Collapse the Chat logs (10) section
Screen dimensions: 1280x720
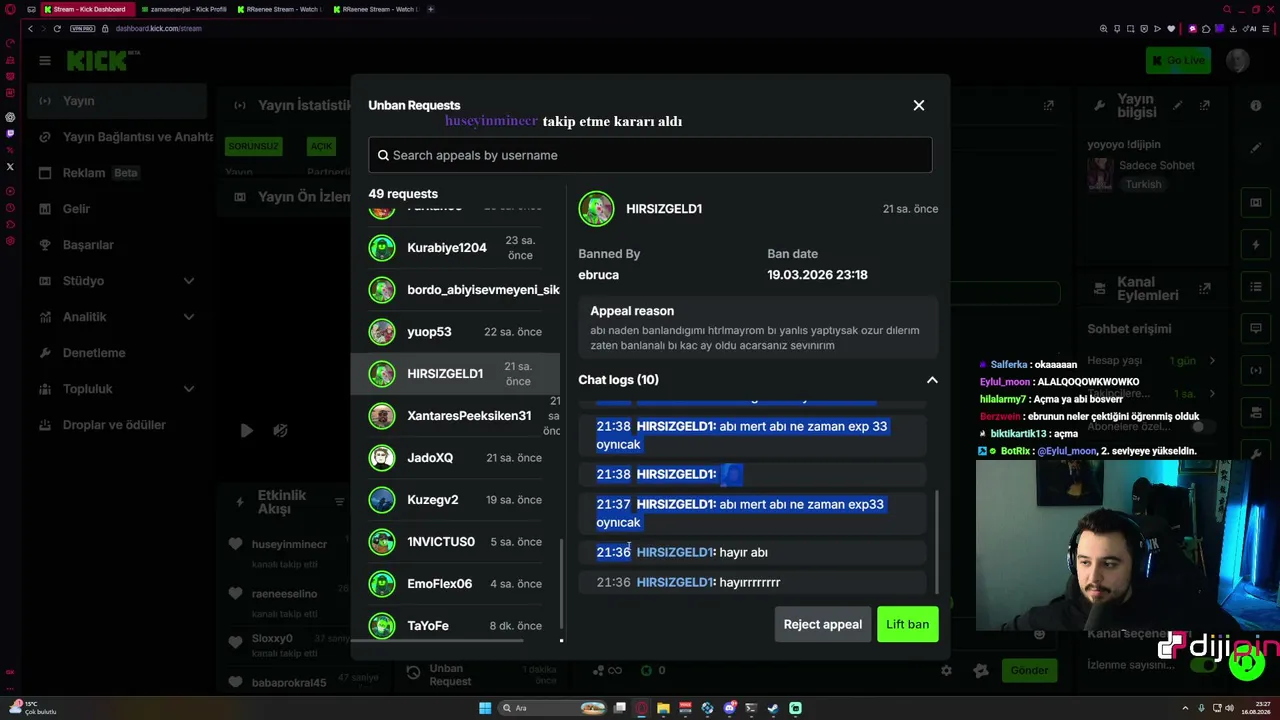[932, 380]
